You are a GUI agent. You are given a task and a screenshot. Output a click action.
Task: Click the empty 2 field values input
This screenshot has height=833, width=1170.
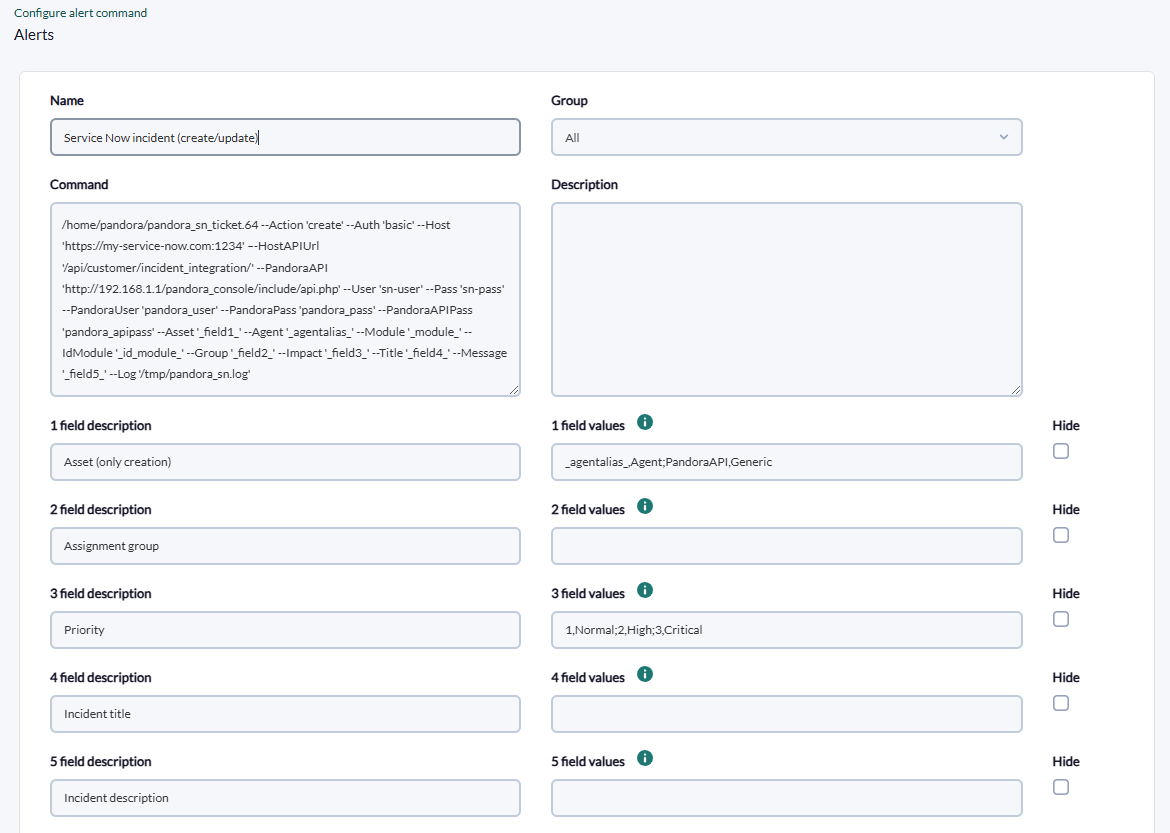786,546
